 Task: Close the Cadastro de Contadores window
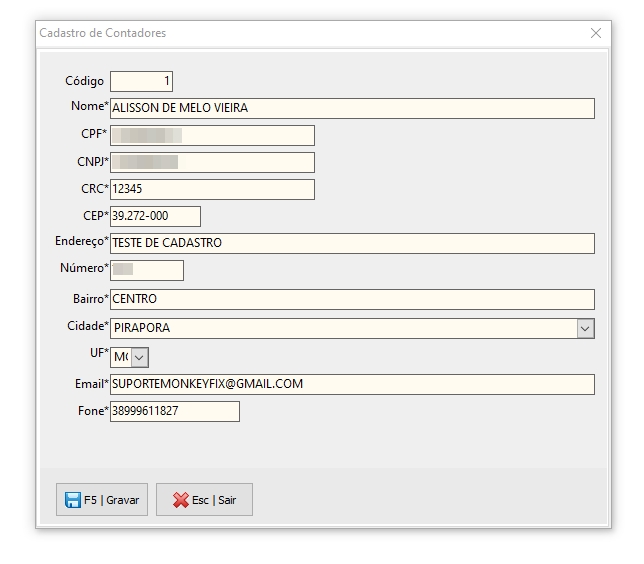(596, 33)
